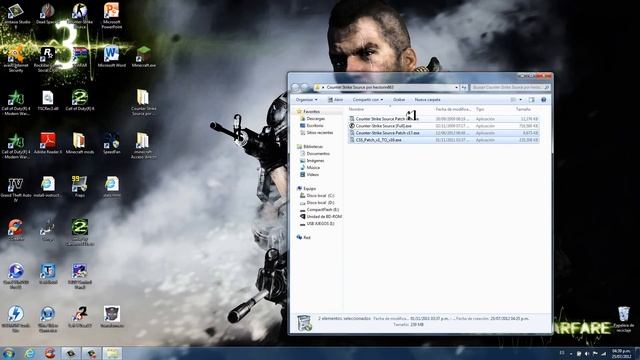640x360 pixels.
Task: Launch Fraps from the desktop
Action: pos(80,187)
